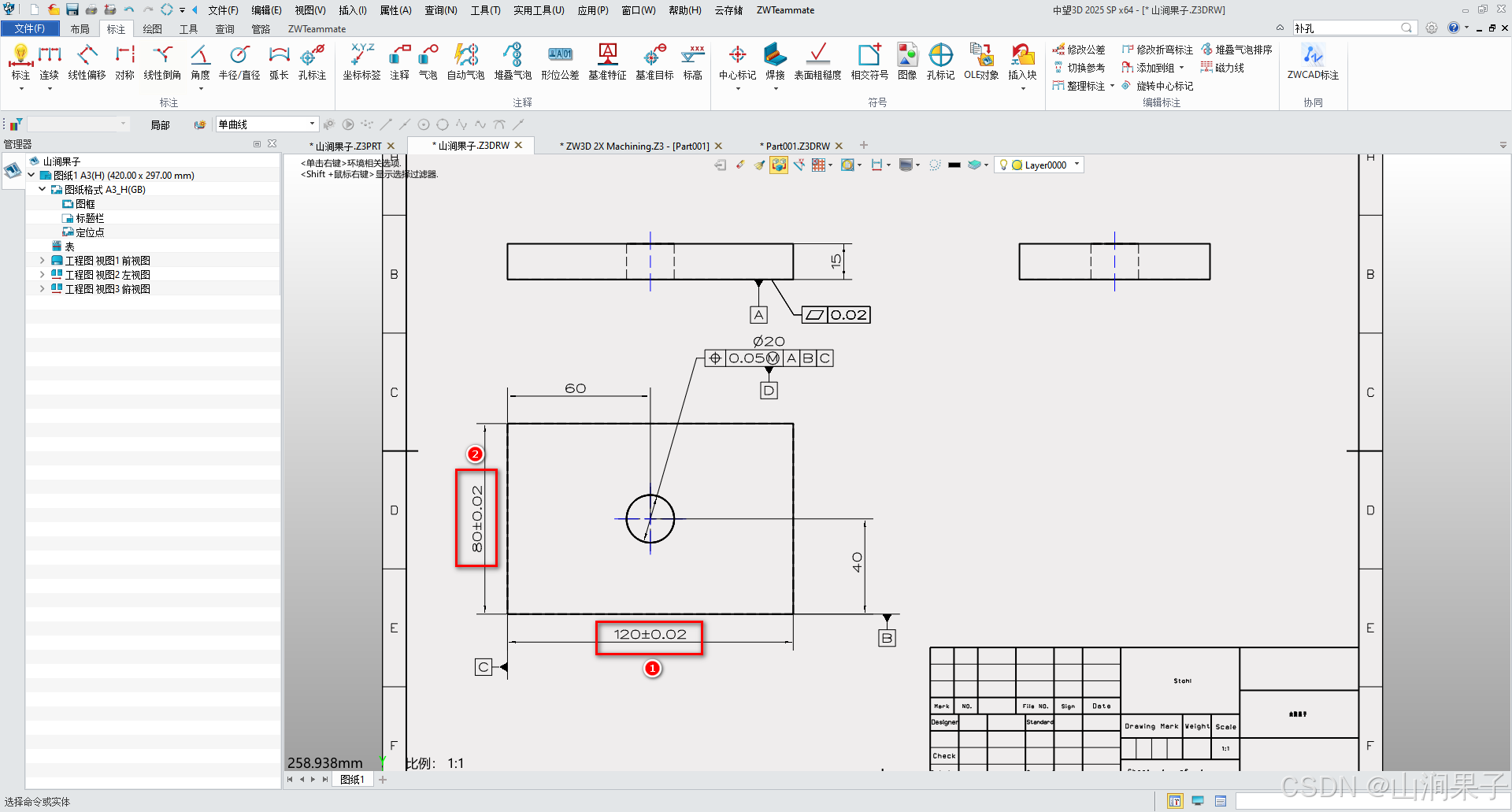Pick the 半径/直径 dimension tool
The width and height of the screenshot is (1512, 812).
click(239, 62)
